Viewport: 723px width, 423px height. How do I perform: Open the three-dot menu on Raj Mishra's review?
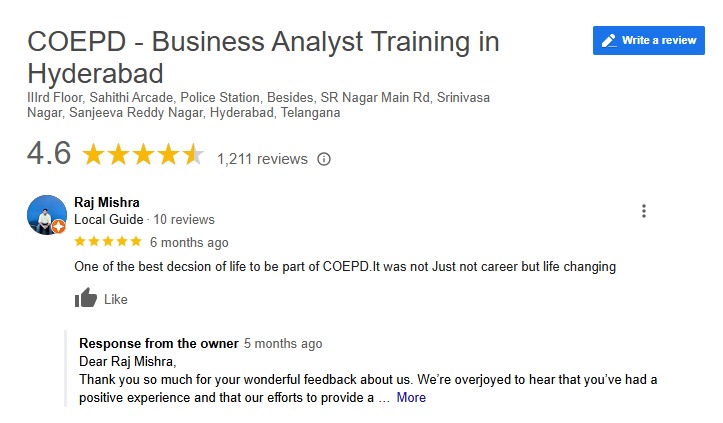pyautogui.click(x=644, y=211)
